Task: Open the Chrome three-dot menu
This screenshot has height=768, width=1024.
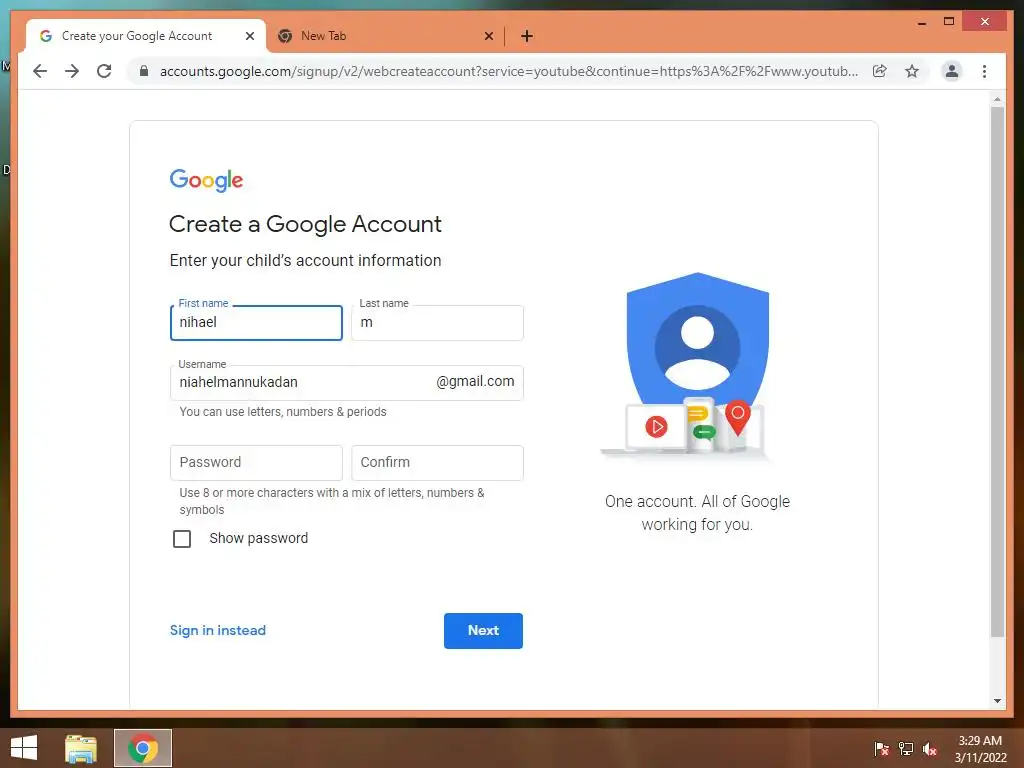Action: point(984,71)
